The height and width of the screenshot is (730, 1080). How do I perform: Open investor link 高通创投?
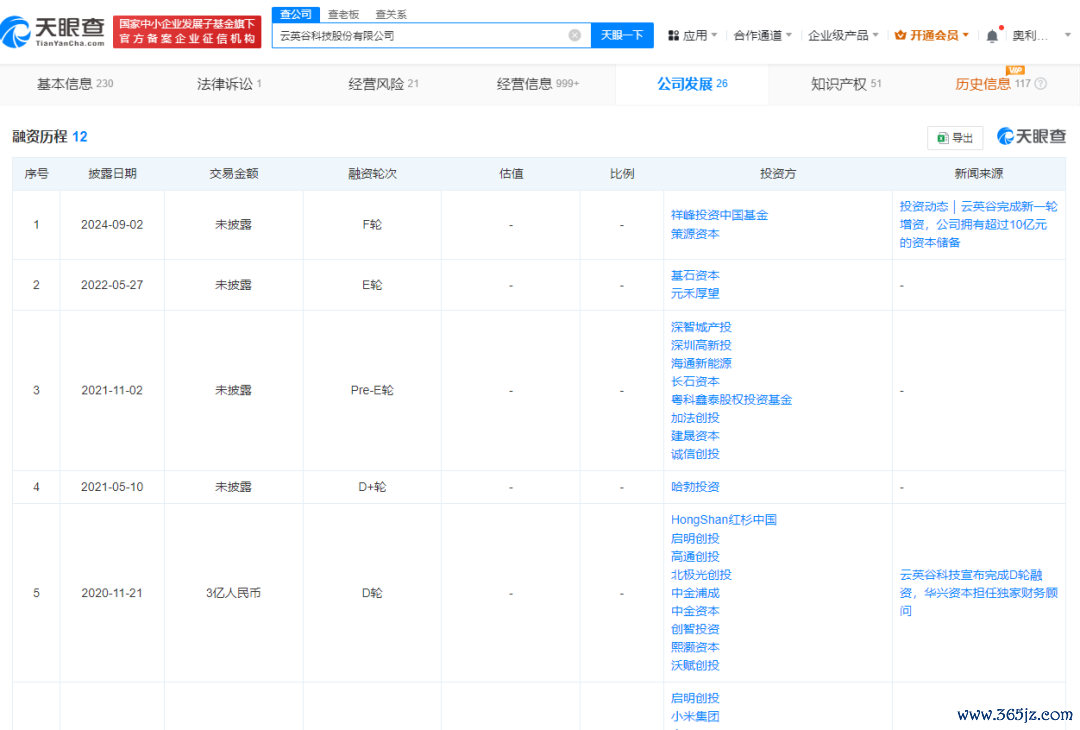(x=695, y=556)
